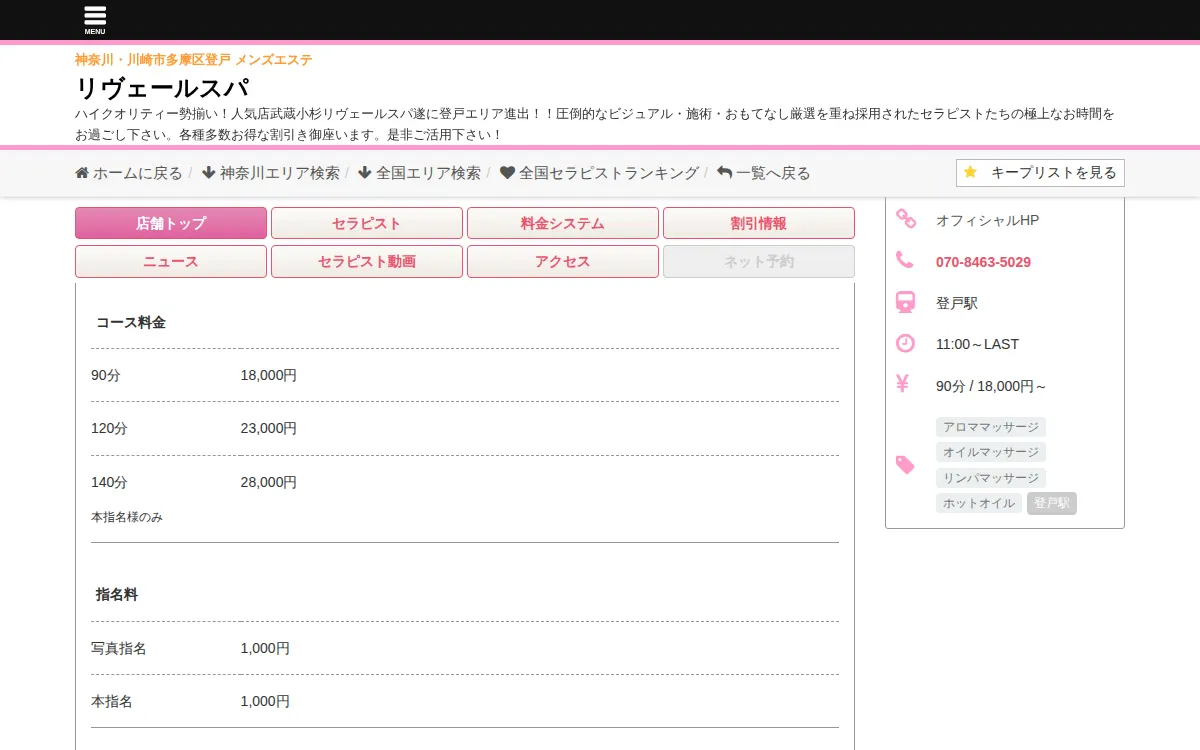The image size is (1200, 750).
Task: Click the オイルマッサージ tag
Action: 991,452
